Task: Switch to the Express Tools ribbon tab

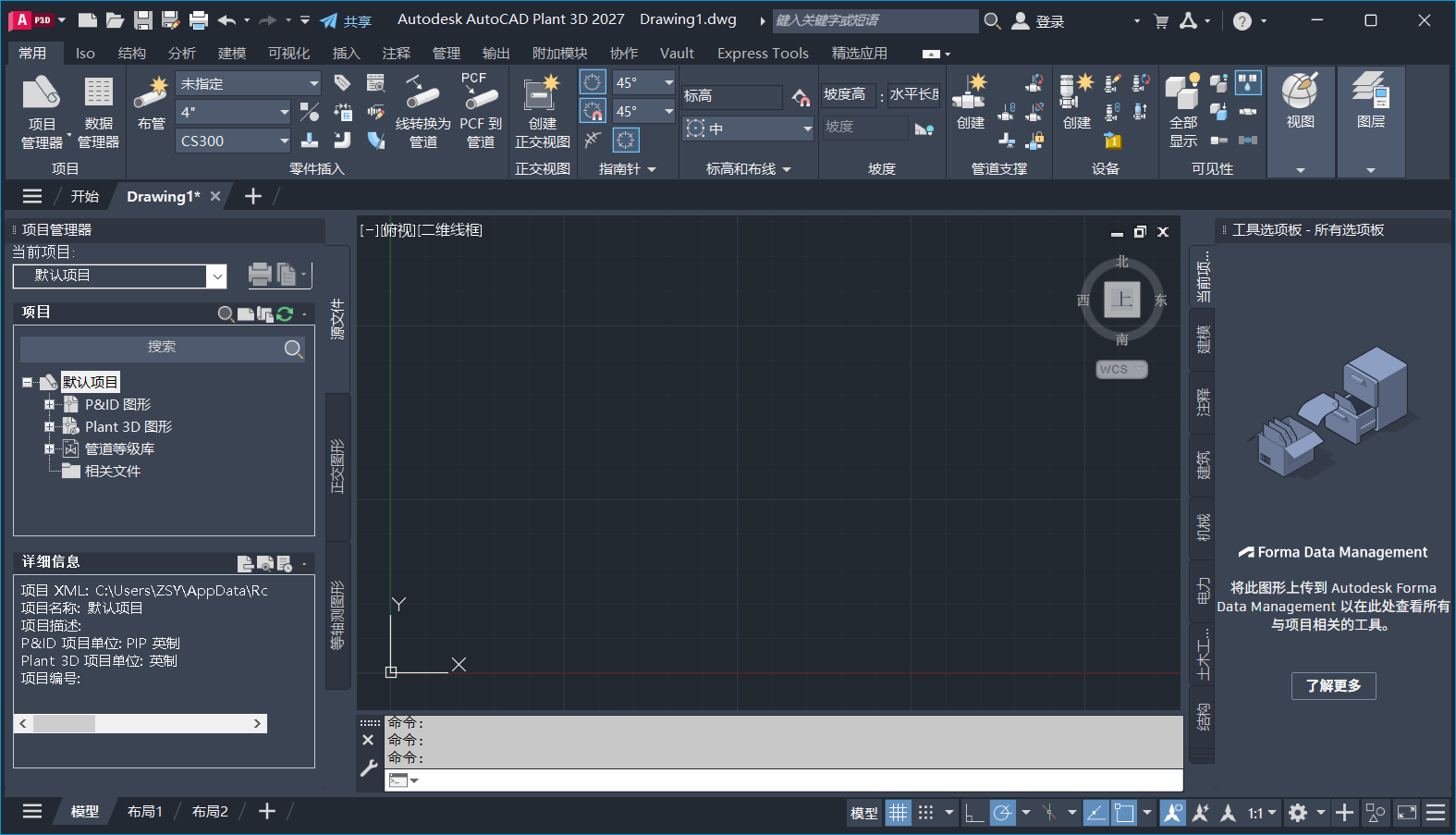Action: tap(763, 54)
